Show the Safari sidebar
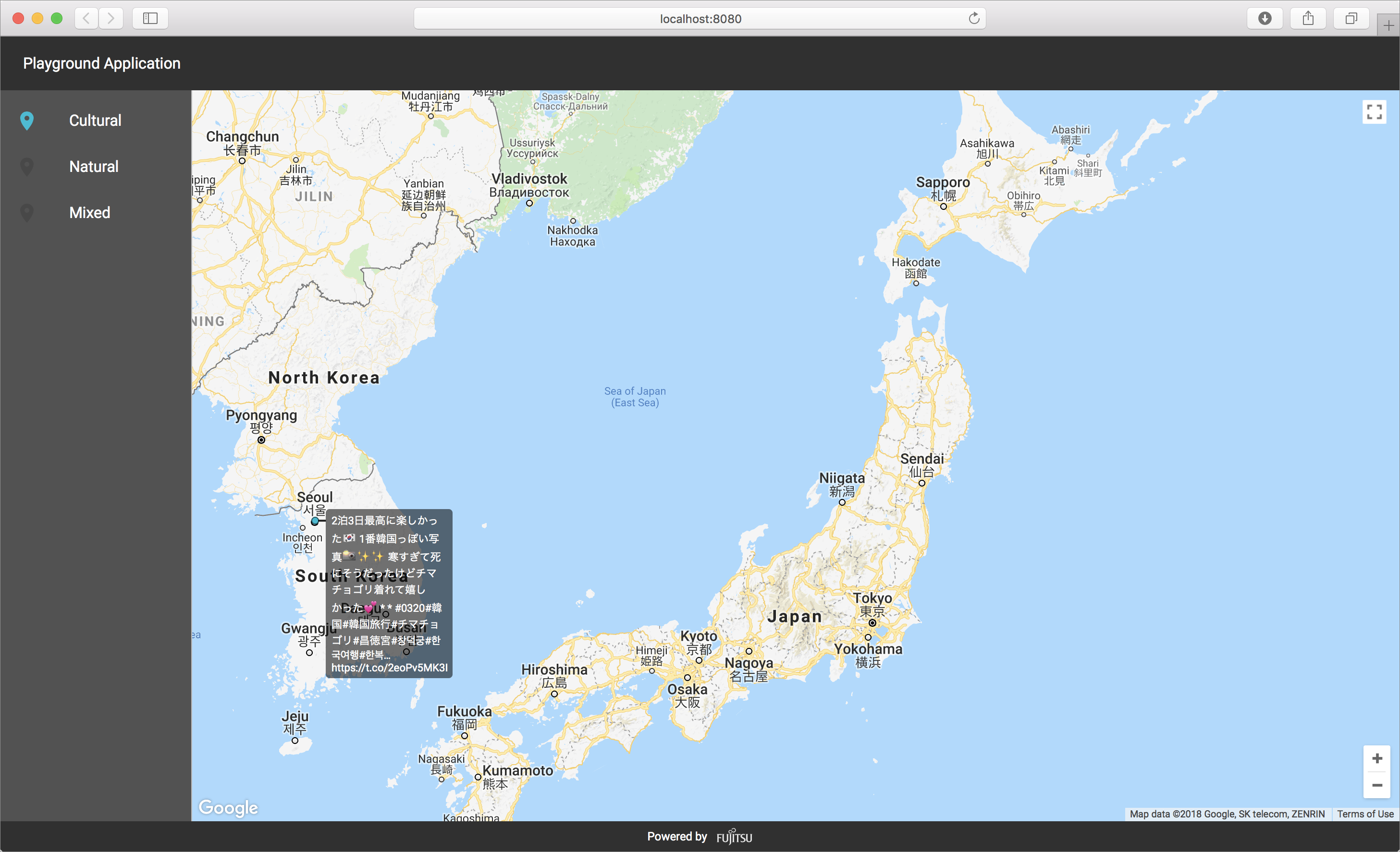This screenshot has height=852, width=1400. point(150,18)
